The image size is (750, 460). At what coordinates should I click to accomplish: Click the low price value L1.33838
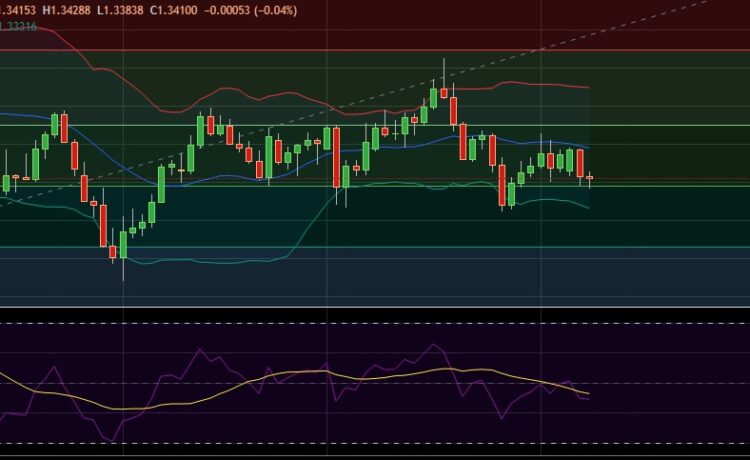click(x=130, y=10)
